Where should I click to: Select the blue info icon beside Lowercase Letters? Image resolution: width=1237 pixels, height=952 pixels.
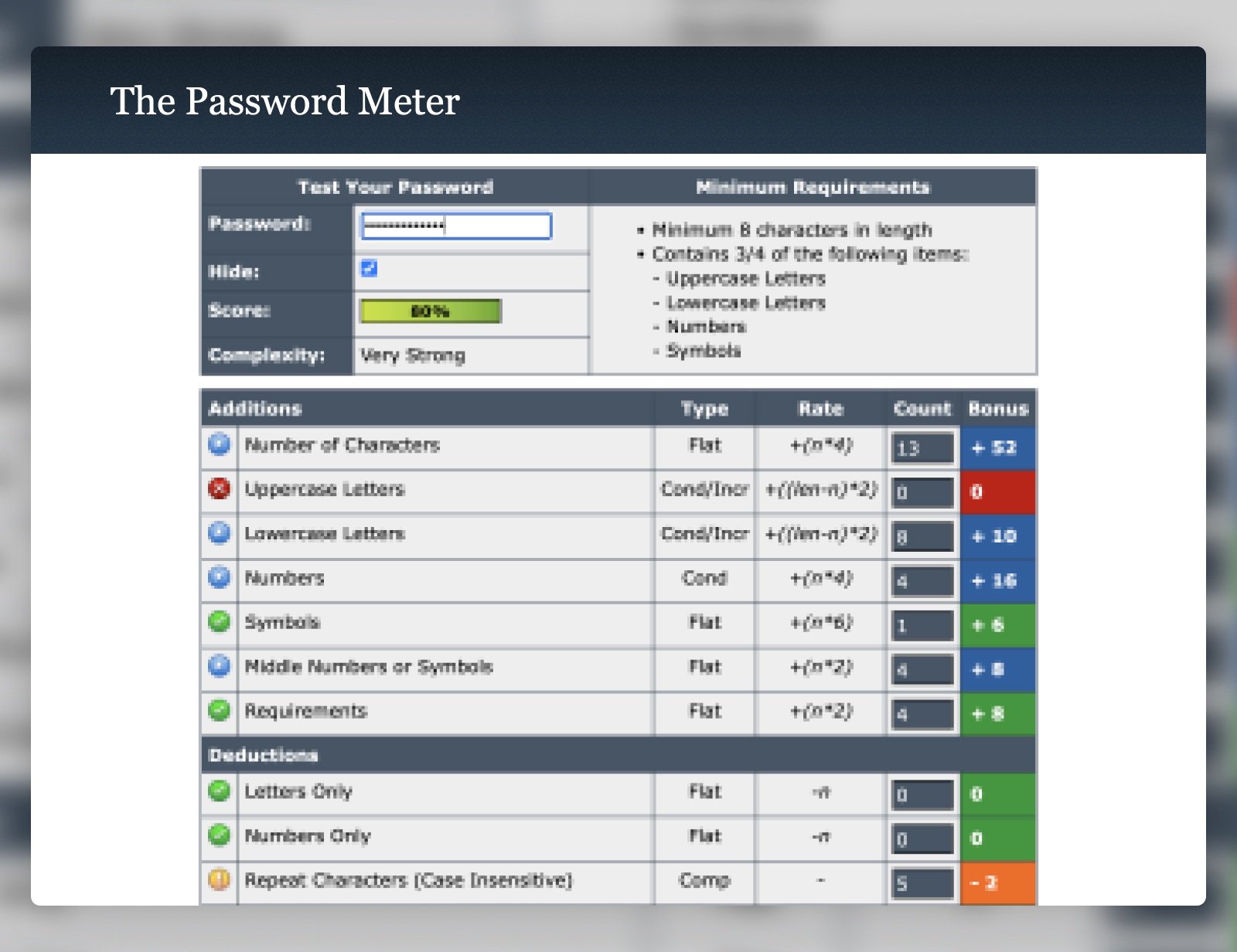pyautogui.click(x=220, y=533)
